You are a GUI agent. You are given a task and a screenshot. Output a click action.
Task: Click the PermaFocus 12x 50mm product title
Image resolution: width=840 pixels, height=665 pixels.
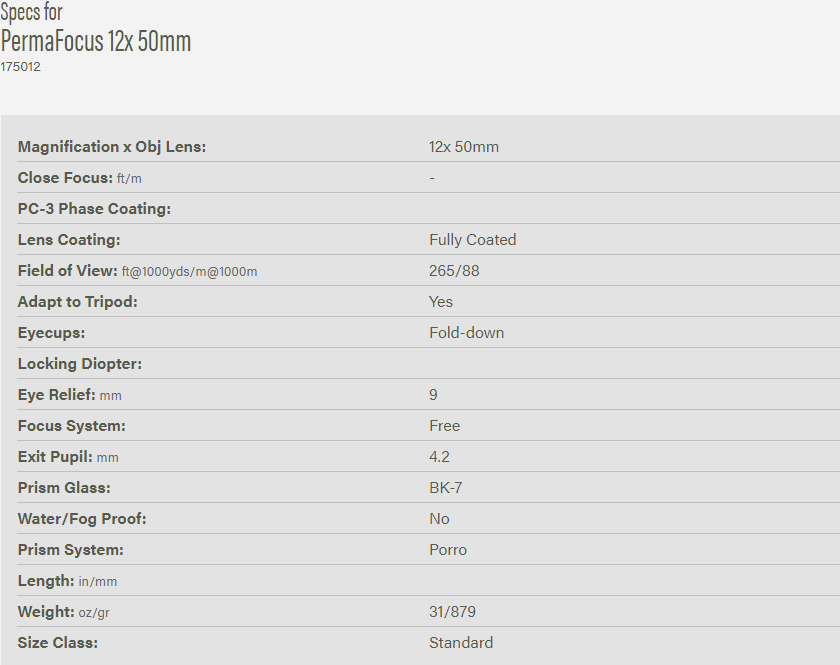coord(96,41)
